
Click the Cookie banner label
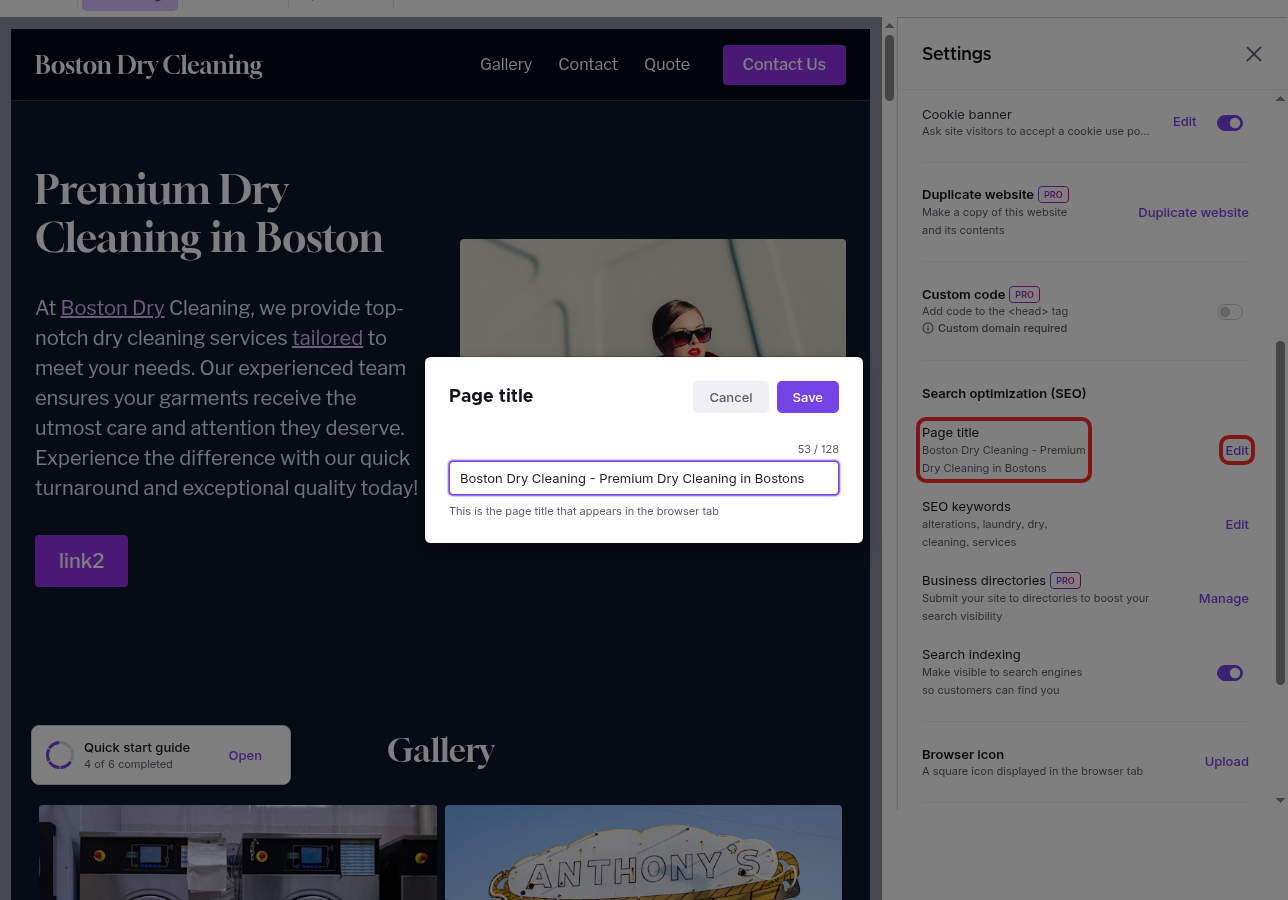point(967,114)
